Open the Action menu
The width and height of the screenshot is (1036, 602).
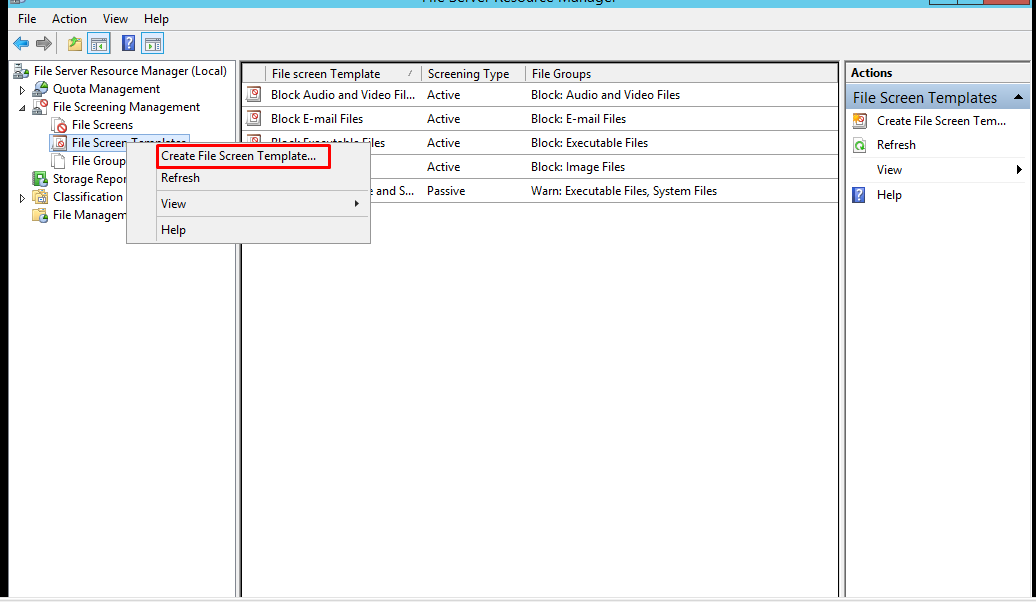tap(69, 18)
